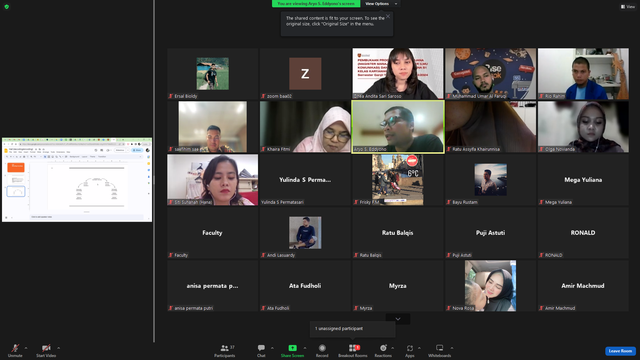Click the Frisky video tile with street photo
Image resolution: width=640 pixels, height=360 pixels.
point(398,180)
